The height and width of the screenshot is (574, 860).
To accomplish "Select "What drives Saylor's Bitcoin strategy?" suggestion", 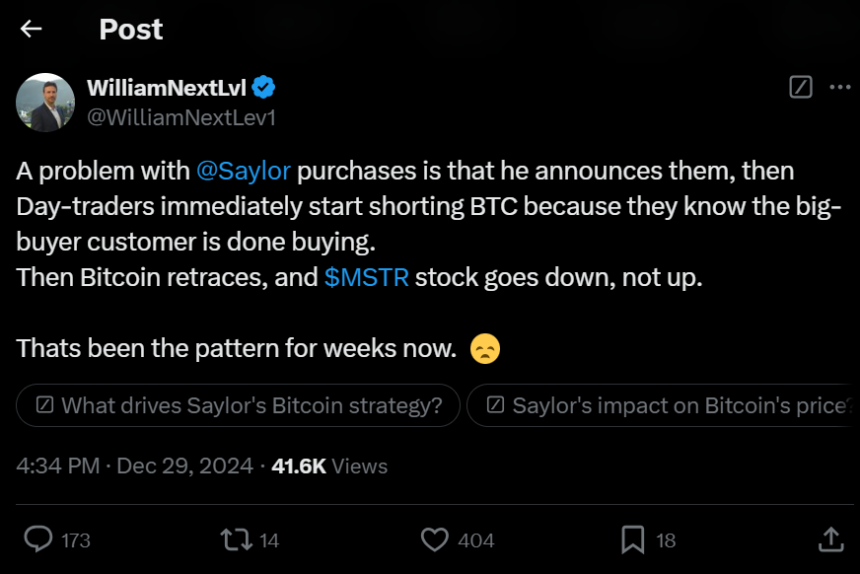I will pos(238,406).
